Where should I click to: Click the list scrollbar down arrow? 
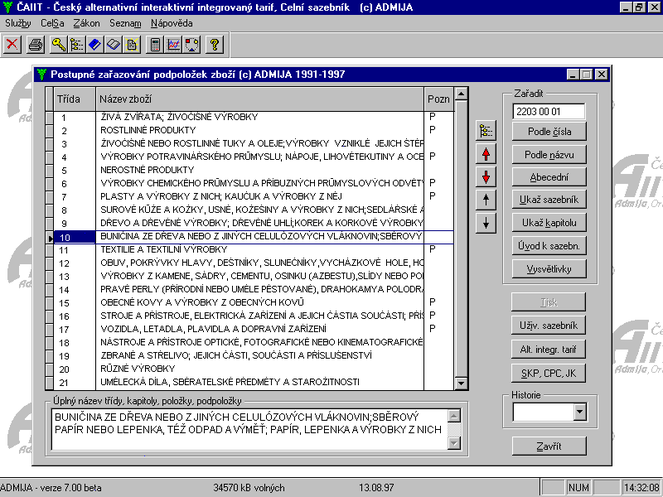[461, 382]
